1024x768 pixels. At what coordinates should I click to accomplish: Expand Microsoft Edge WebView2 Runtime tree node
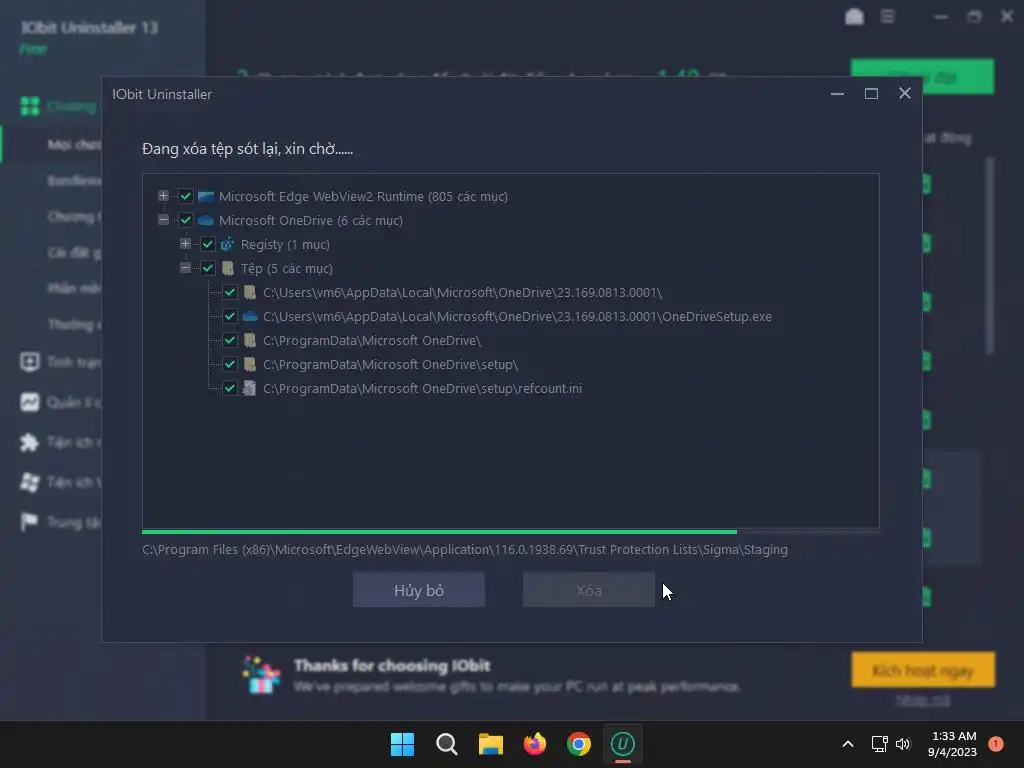[163, 196]
